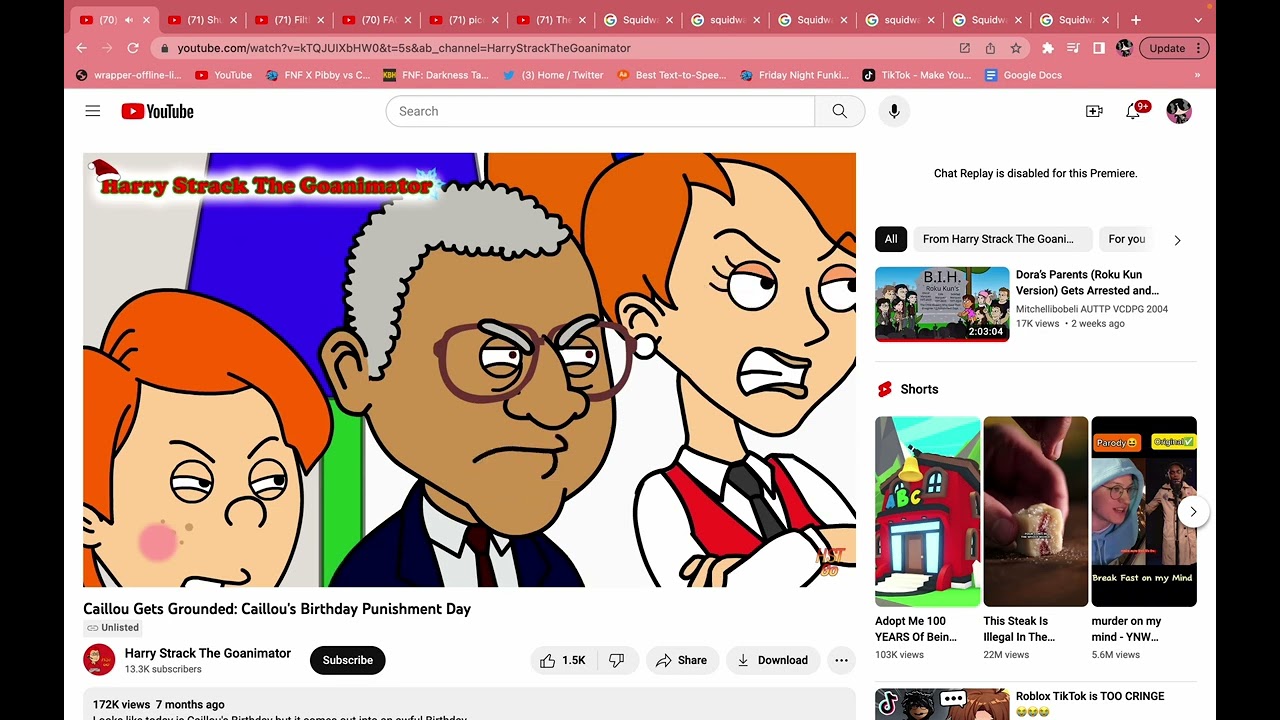Select the 'All' filter chip
The height and width of the screenshot is (720, 1280).
[891, 239]
